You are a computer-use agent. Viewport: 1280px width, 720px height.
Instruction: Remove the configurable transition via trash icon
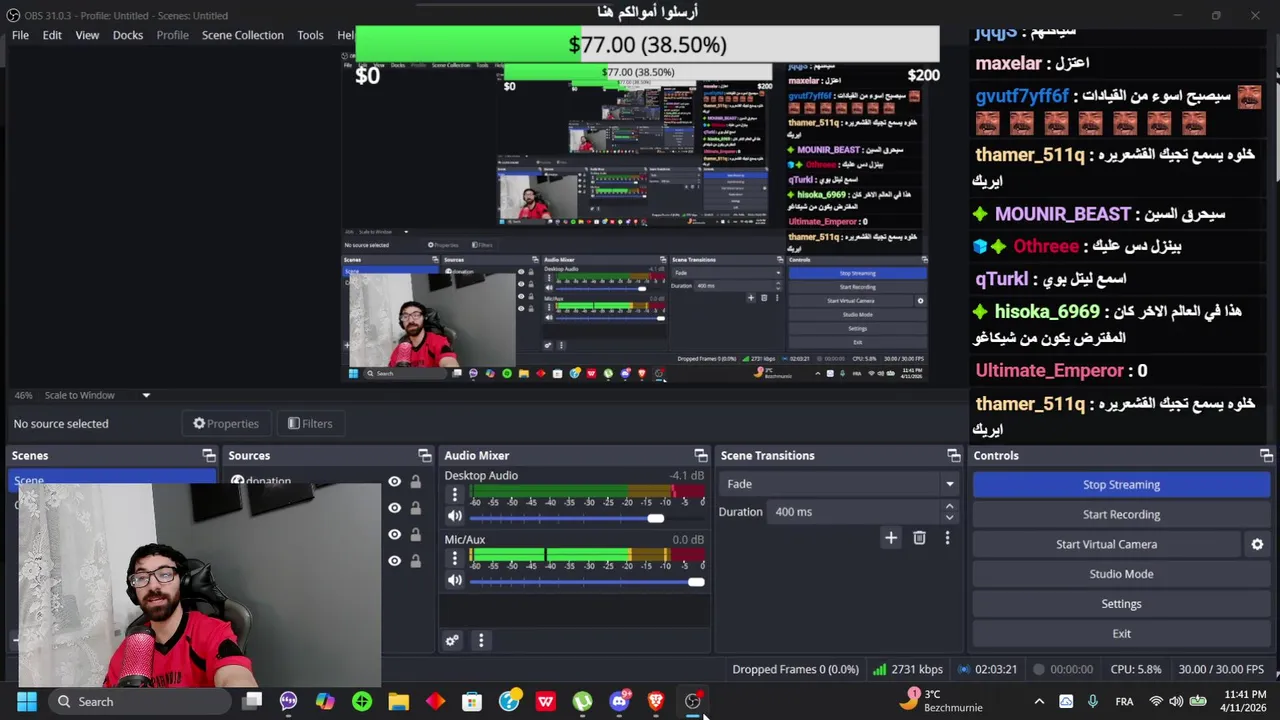tap(920, 538)
